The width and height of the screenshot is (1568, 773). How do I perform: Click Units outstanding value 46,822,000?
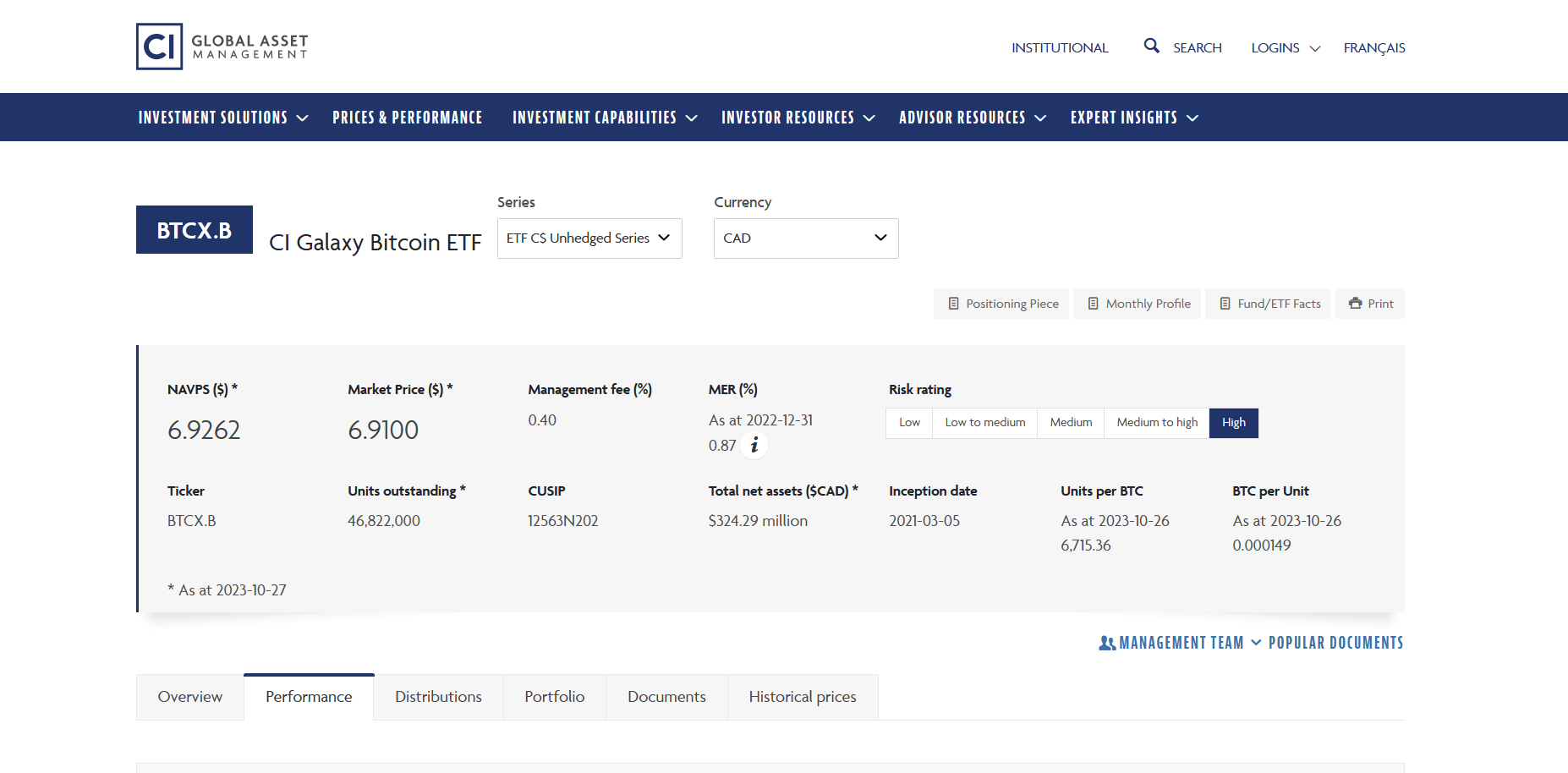384,521
